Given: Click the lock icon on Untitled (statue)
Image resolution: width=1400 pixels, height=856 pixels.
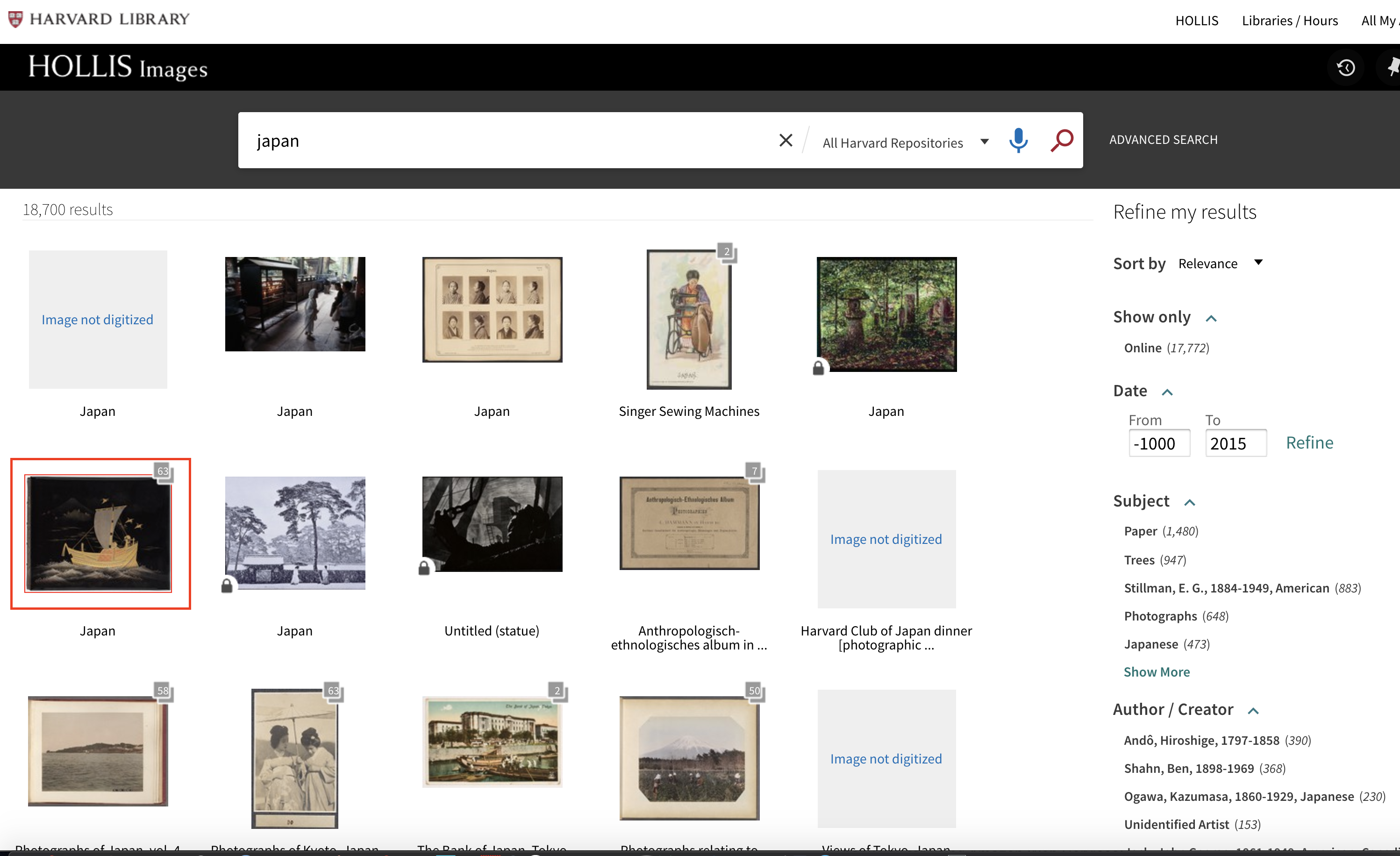Looking at the screenshot, I should pyautogui.click(x=425, y=569).
